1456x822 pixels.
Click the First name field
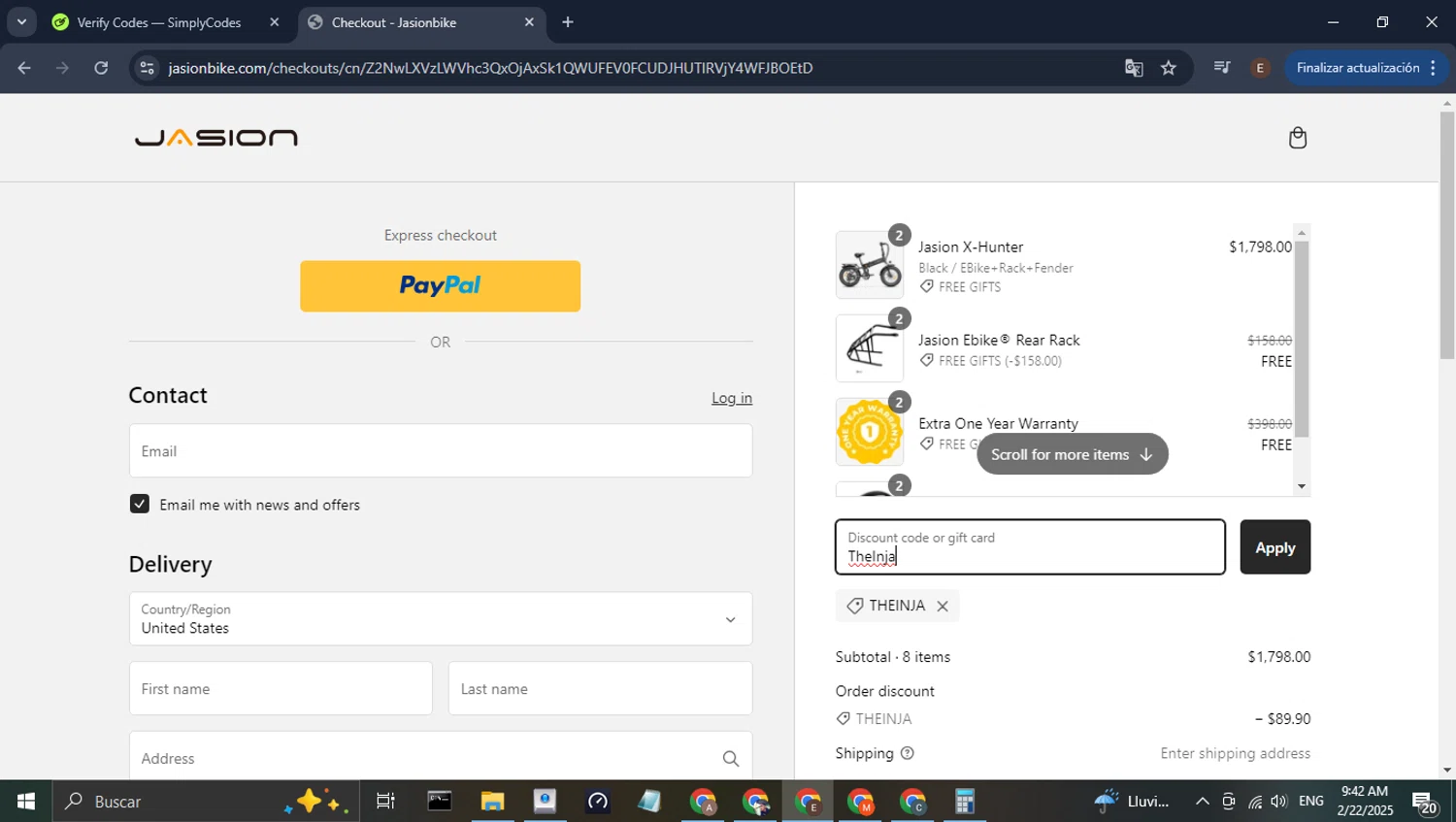(281, 689)
